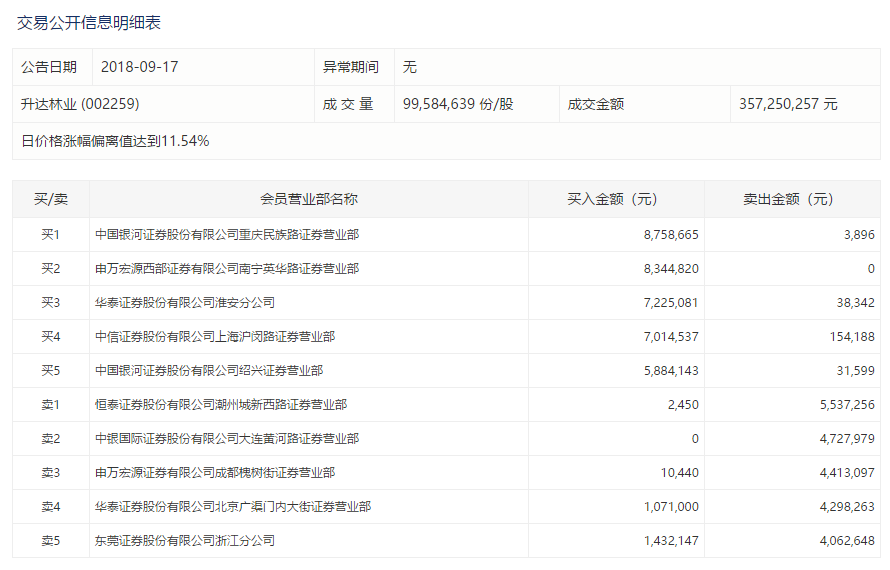Open 中国银河证券重庆民族路证券营业部 entry
890x570 pixels.
[x=226, y=235]
